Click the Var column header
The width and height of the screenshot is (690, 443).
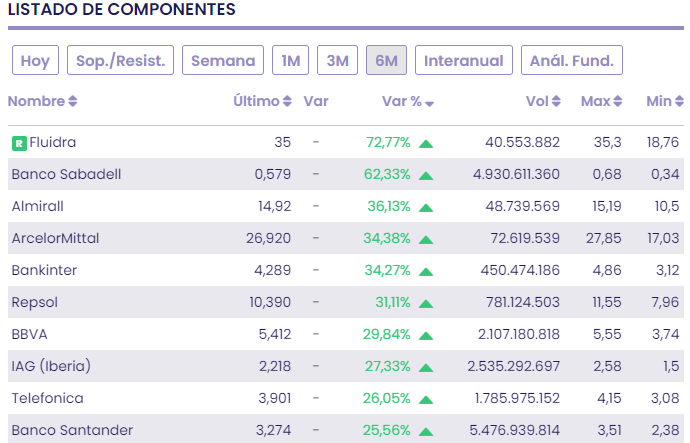[316, 102]
